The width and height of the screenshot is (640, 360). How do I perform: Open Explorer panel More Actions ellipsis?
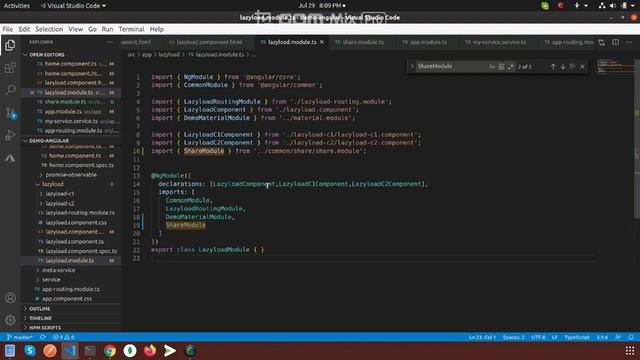[x=109, y=42]
